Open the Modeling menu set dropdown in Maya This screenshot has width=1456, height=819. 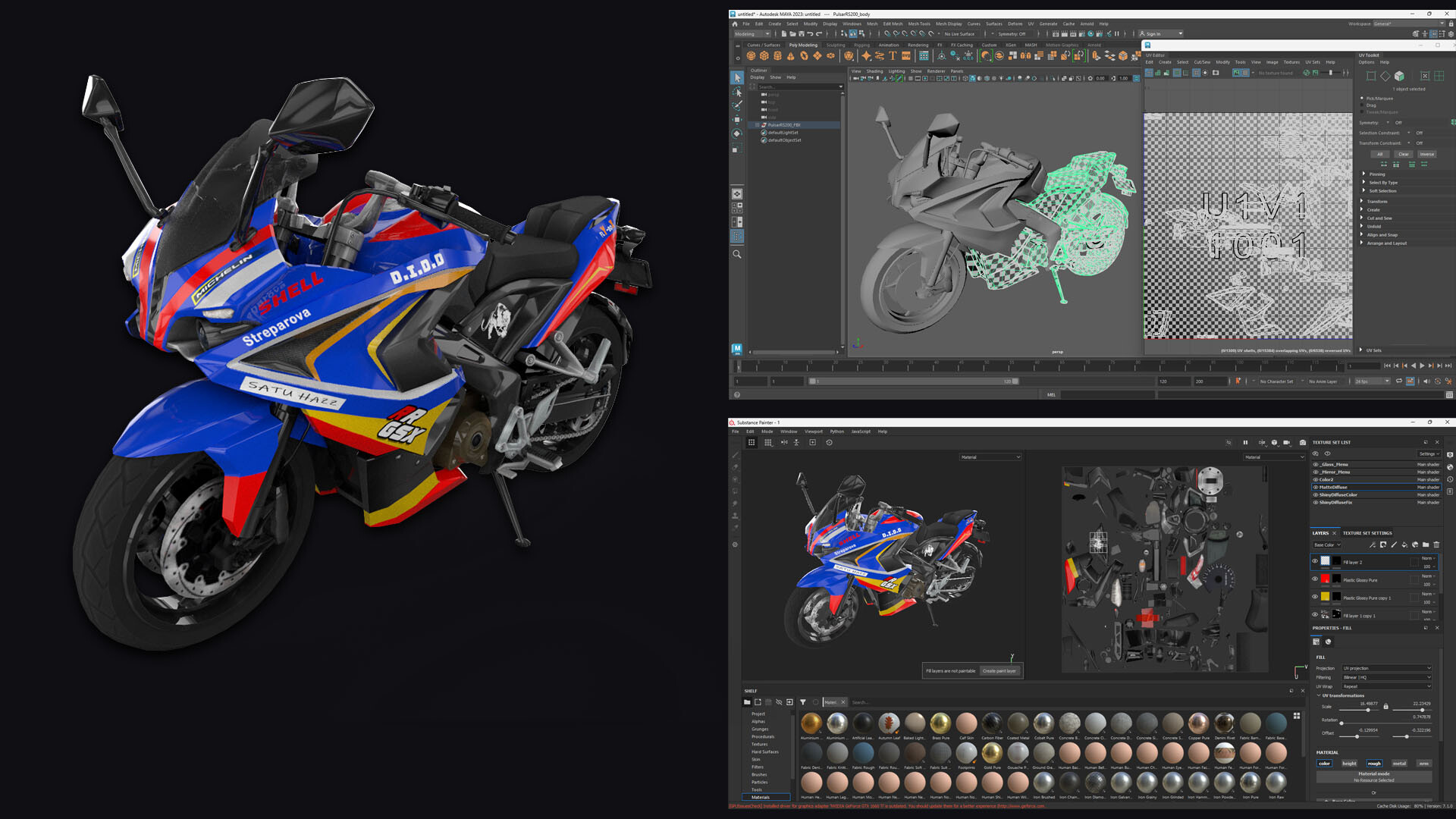749,33
